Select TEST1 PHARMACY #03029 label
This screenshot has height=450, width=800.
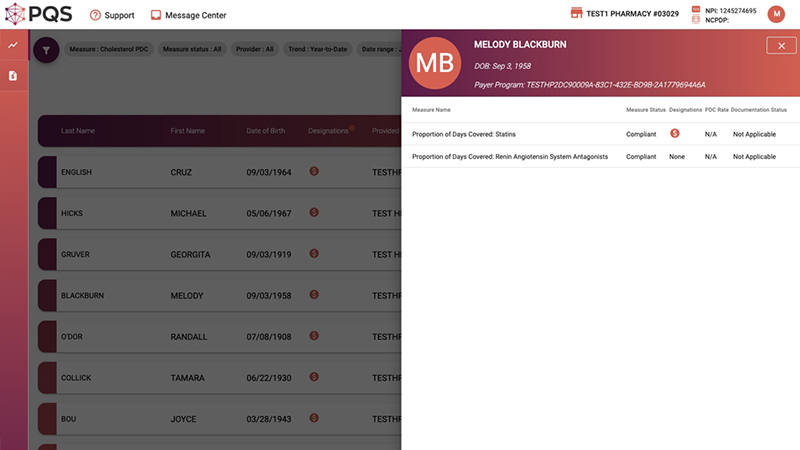632,14
